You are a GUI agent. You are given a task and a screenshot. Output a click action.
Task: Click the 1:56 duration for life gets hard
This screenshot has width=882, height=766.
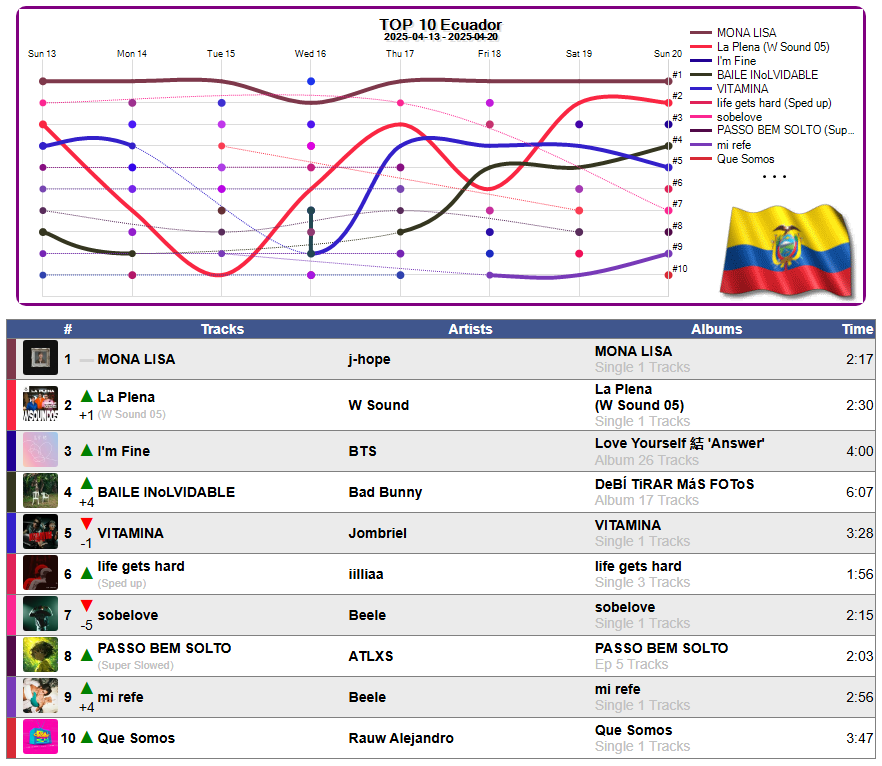[860, 574]
